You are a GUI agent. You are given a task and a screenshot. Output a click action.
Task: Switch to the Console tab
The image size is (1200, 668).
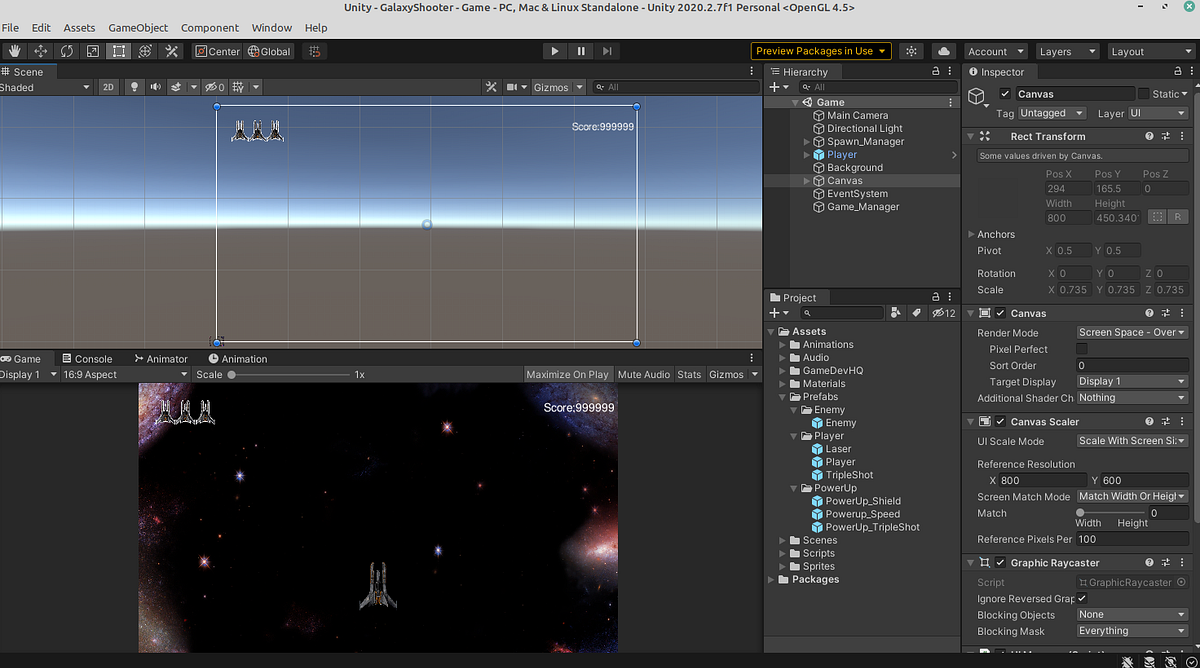click(x=86, y=358)
